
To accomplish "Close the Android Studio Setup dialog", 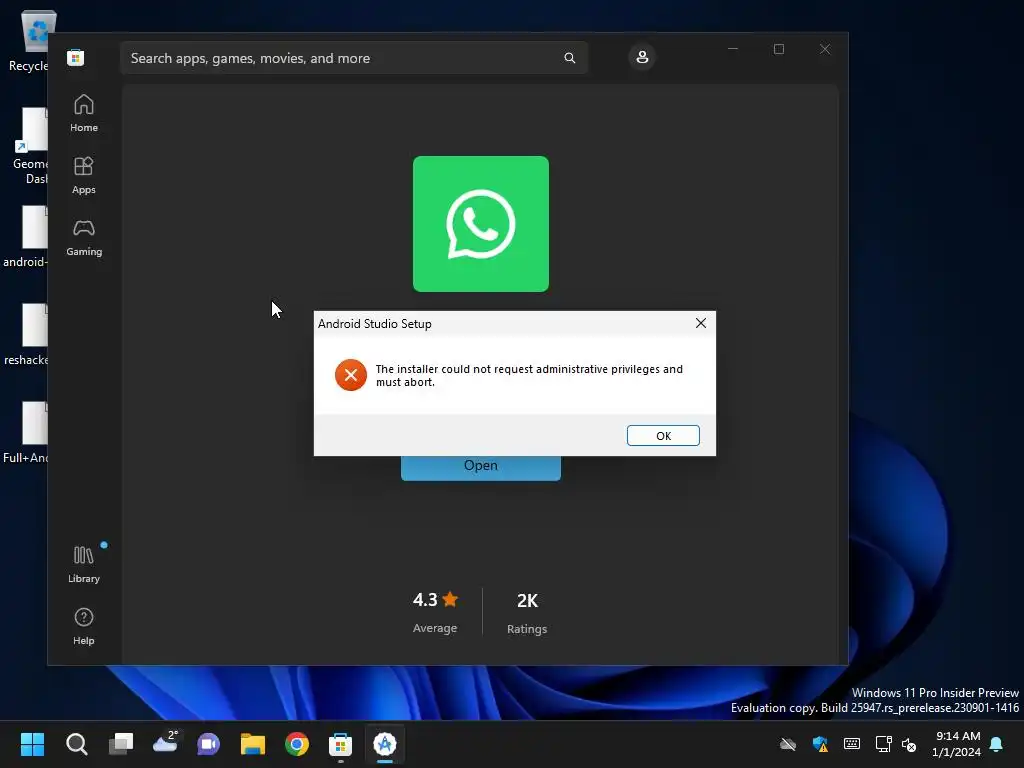I will point(701,323).
